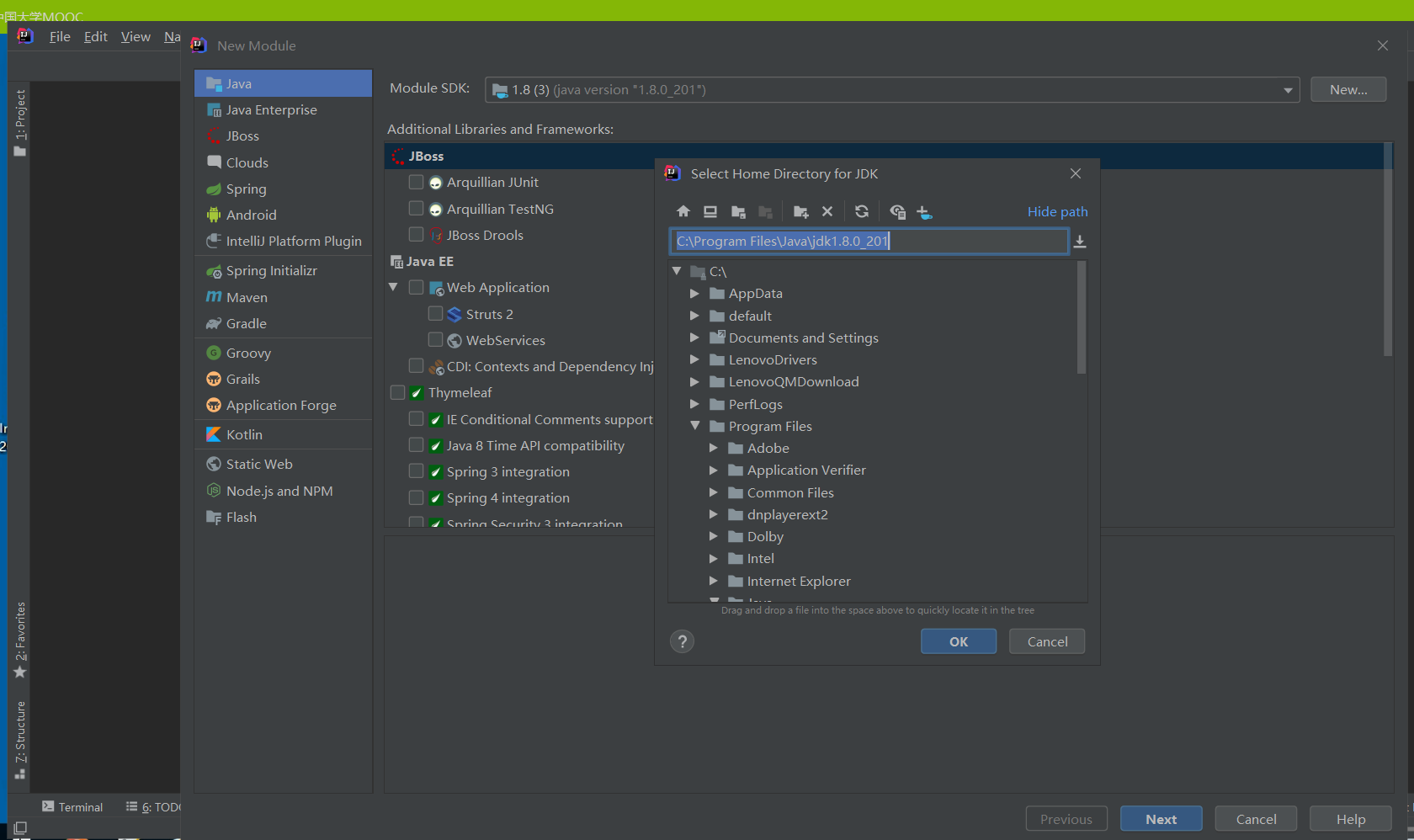Click New... SDK button
This screenshot has height=840, width=1414.
click(x=1348, y=90)
